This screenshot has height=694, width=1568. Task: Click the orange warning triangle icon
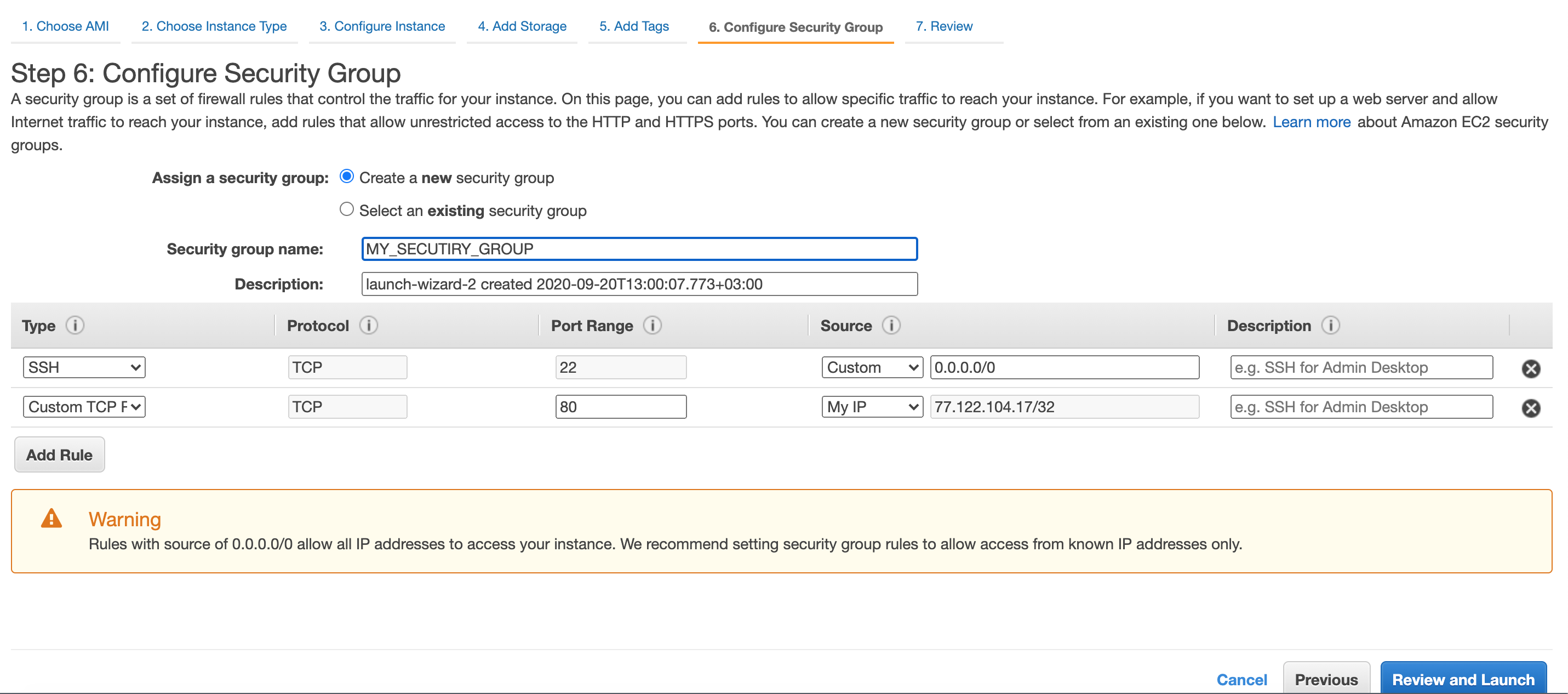(x=51, y=519)
